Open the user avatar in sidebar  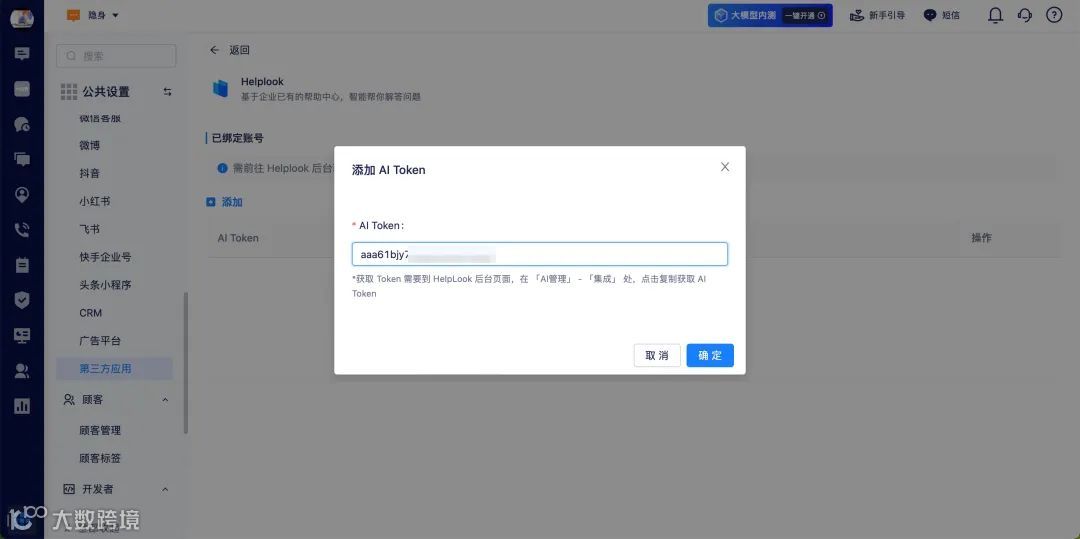(22, 19)
